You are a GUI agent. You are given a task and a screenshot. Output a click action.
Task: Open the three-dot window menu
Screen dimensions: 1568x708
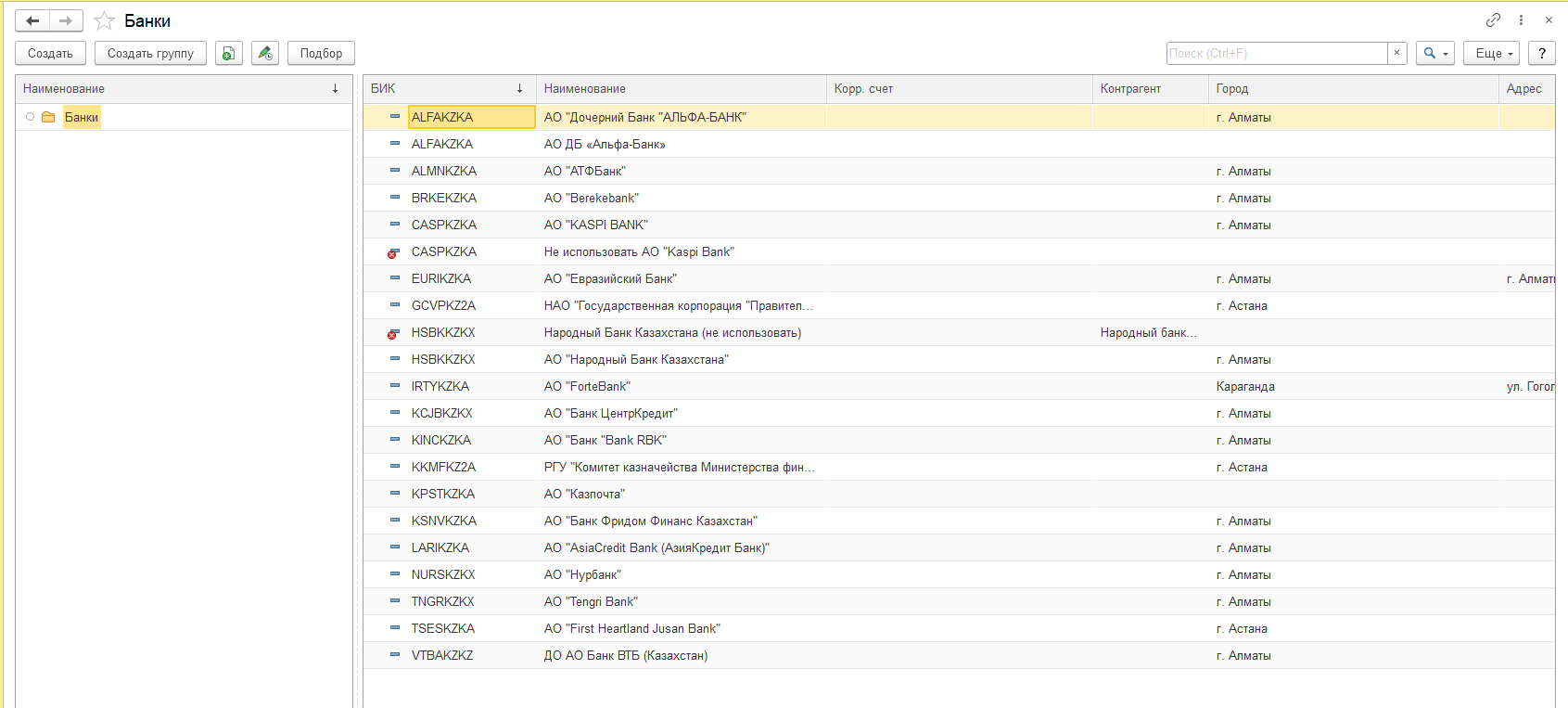(x=1521, y=19)
